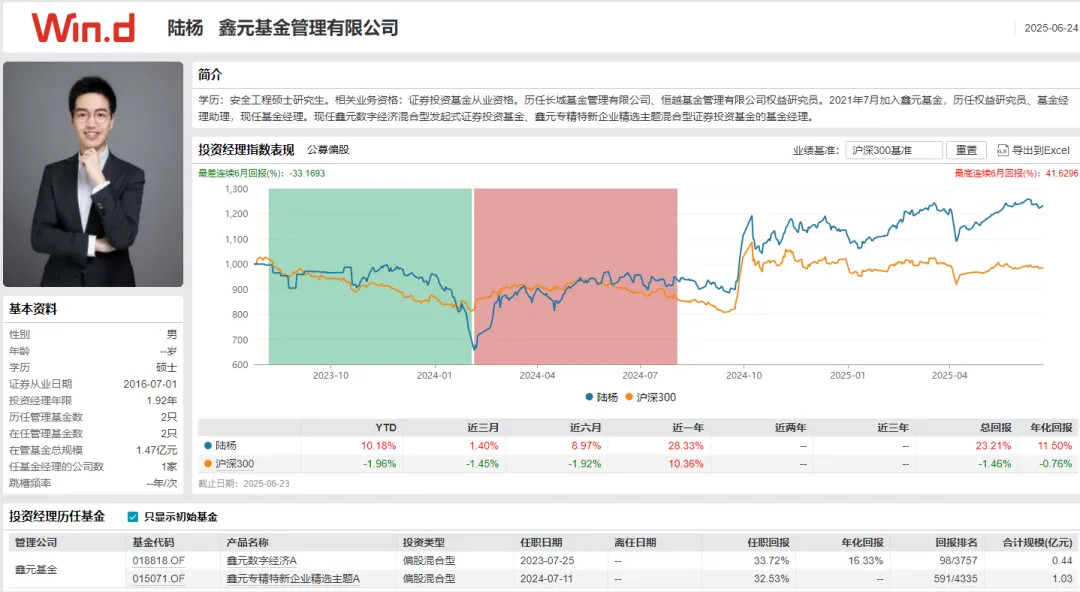Click 年化回报 header in performance table
The height and width of the screenshot is (592, 1080).
tap(1052, 427)
